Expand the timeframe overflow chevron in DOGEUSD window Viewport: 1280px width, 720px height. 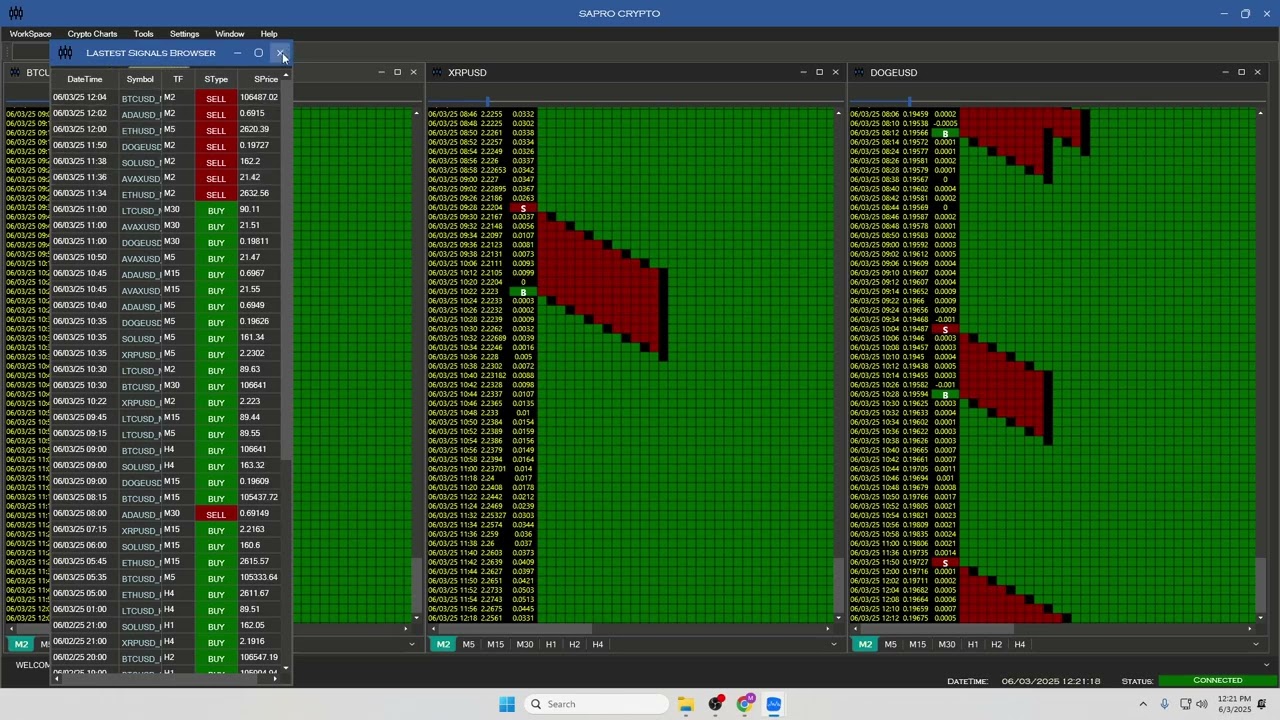click(x=1255, y=644)
